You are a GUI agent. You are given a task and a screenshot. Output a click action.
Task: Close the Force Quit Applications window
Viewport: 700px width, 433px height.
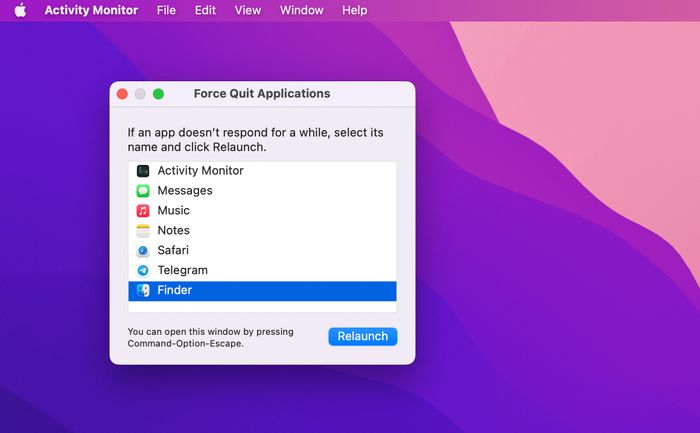122,94
